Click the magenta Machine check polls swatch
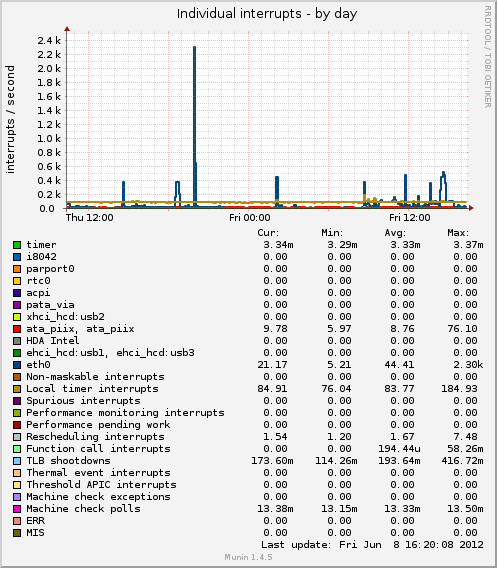This screenshot has height=568, width=497. coord(17,509)
